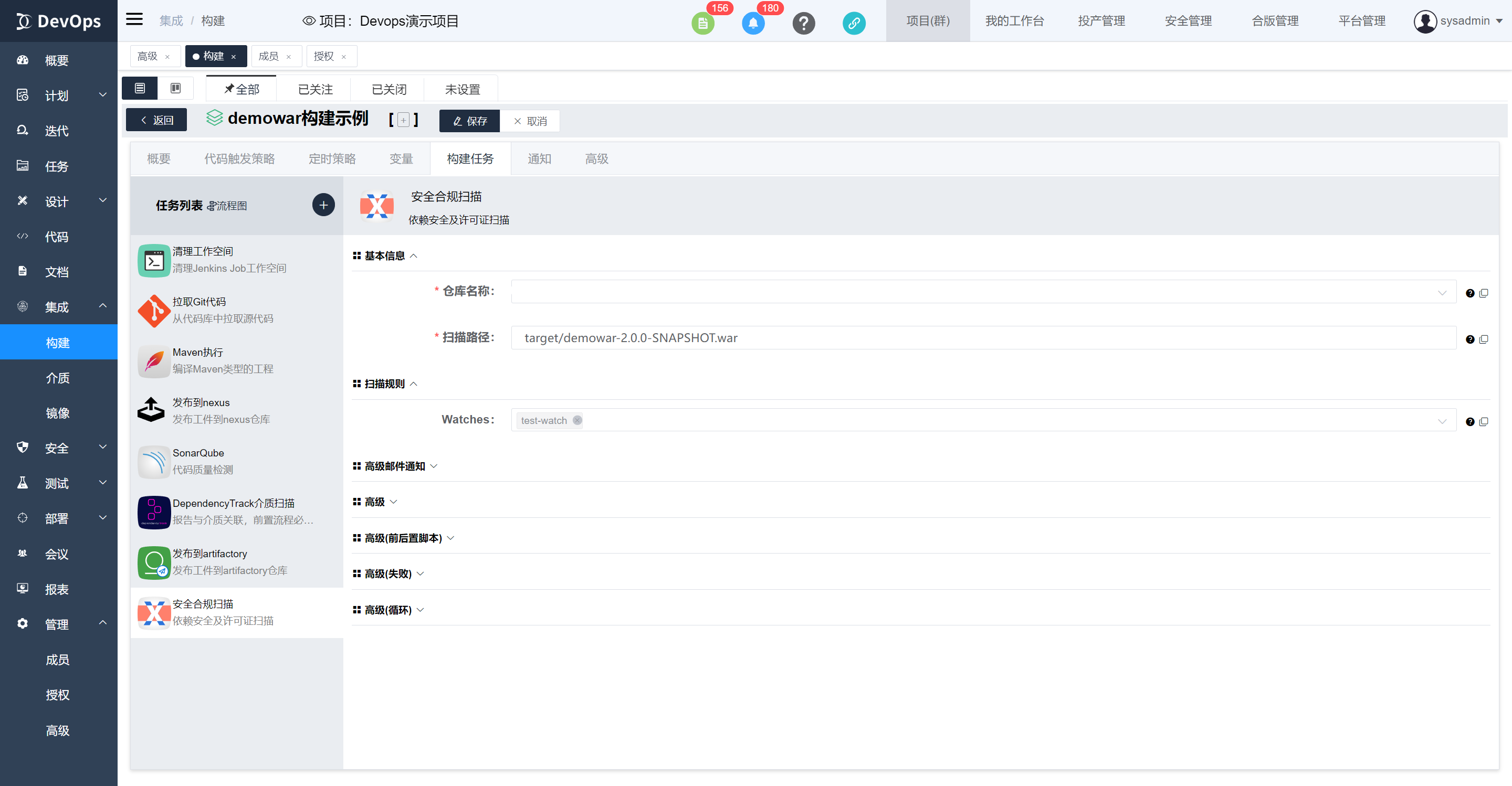Click the teal link icon in header
This screenshot has height=786, width=1512.
(854, 24)
